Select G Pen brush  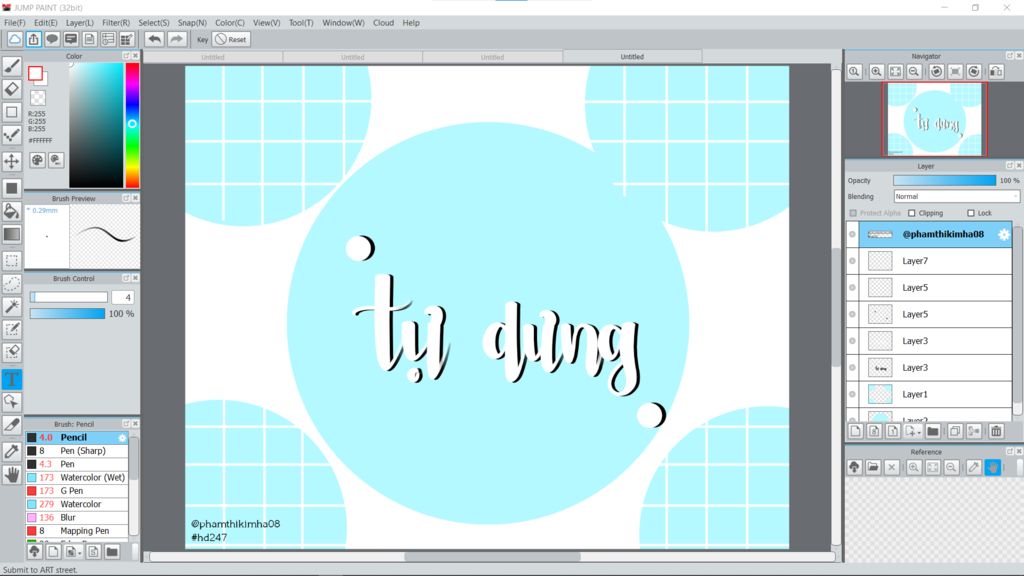(77, 490)
